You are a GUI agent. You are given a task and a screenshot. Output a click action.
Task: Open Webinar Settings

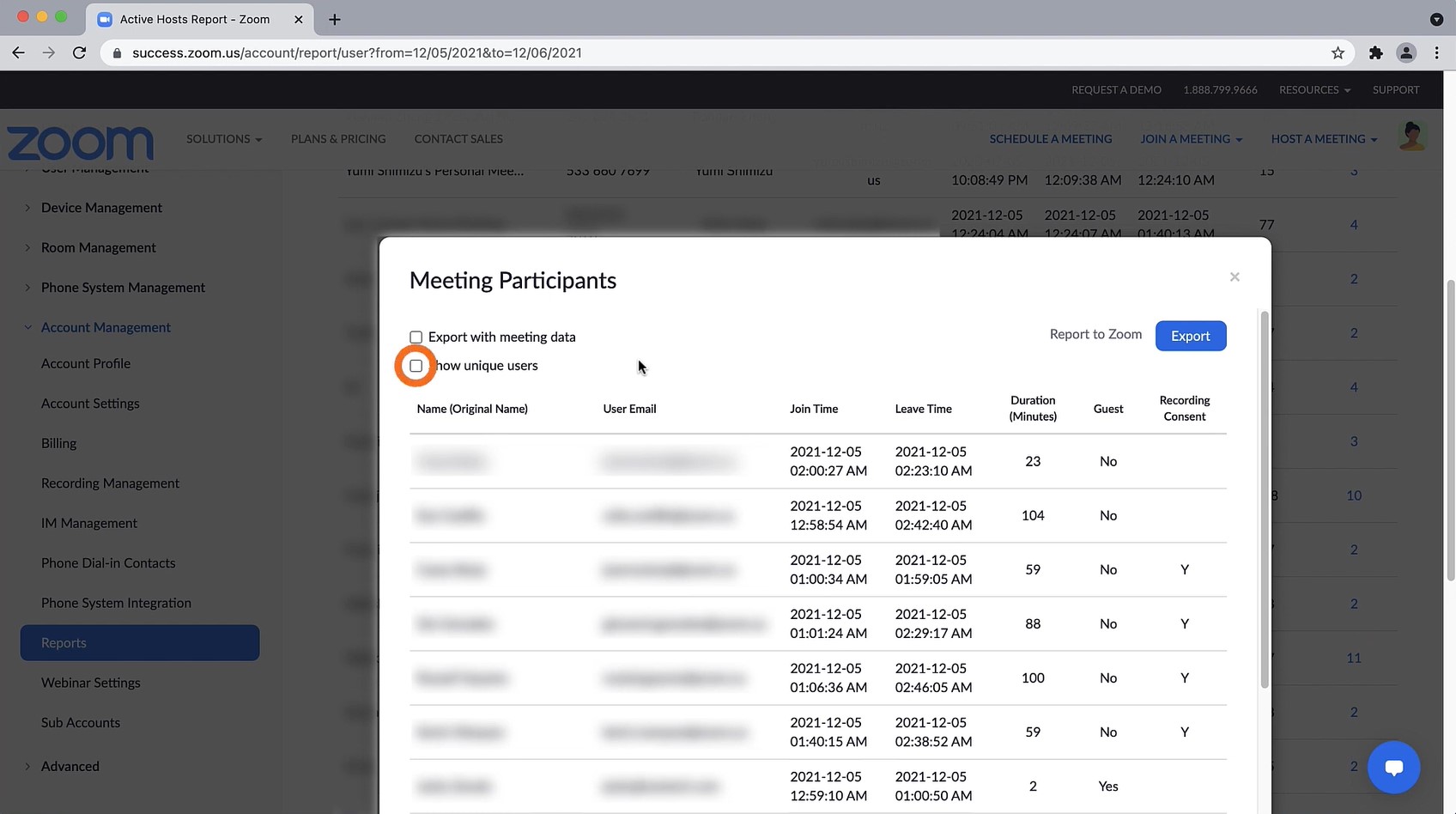[x=91, y=683]
